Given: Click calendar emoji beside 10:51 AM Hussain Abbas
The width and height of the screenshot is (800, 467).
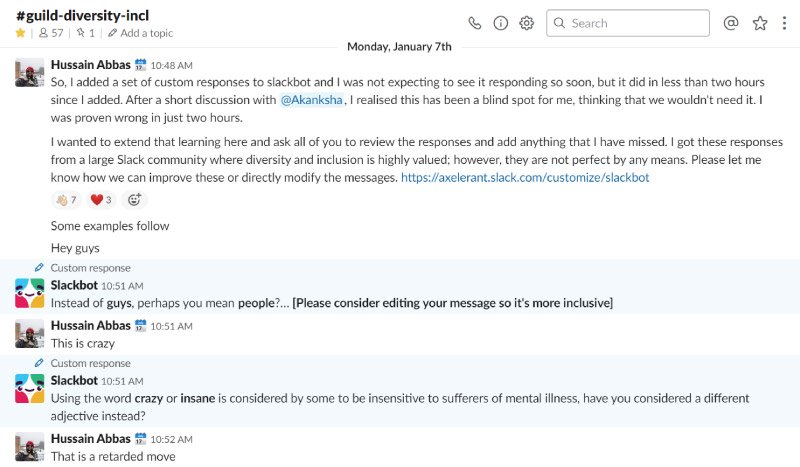Looking at the screenshot, I should [x=140, y=326].
